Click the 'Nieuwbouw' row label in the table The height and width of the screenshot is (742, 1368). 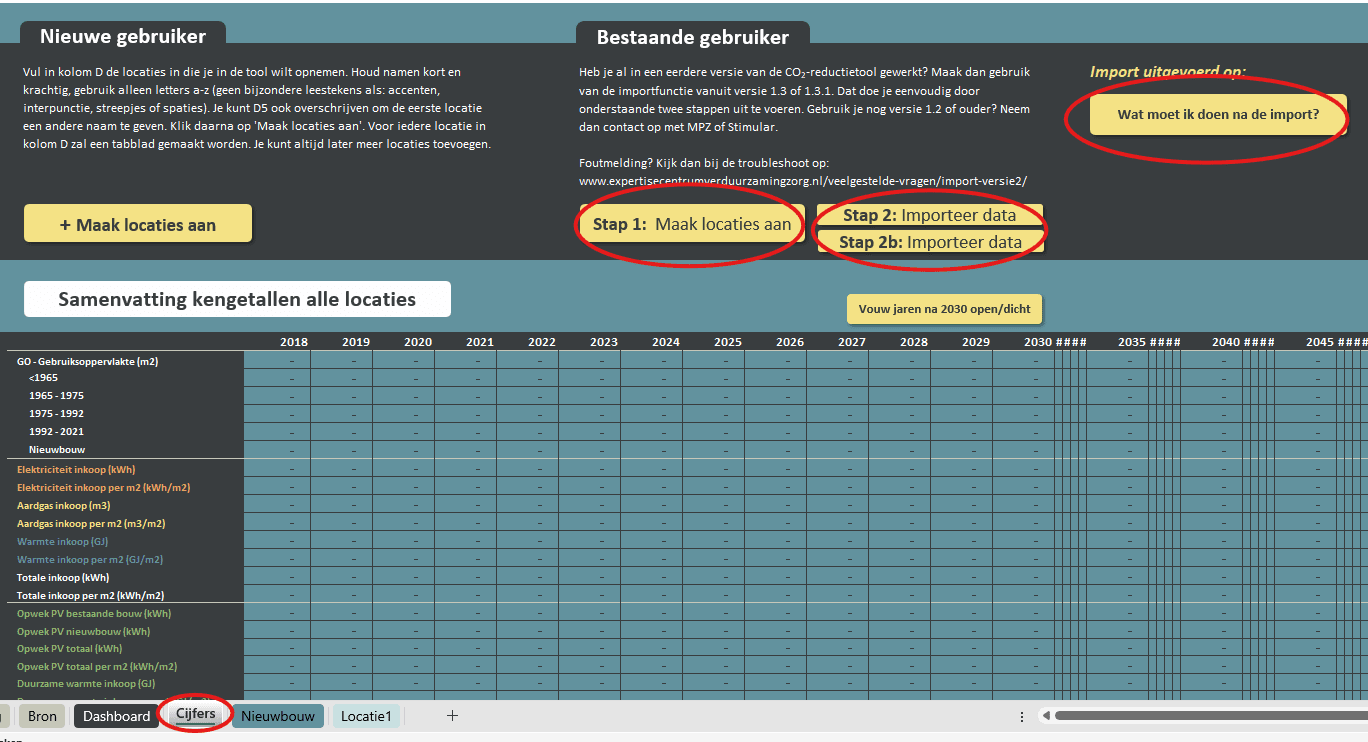[56, 450]
